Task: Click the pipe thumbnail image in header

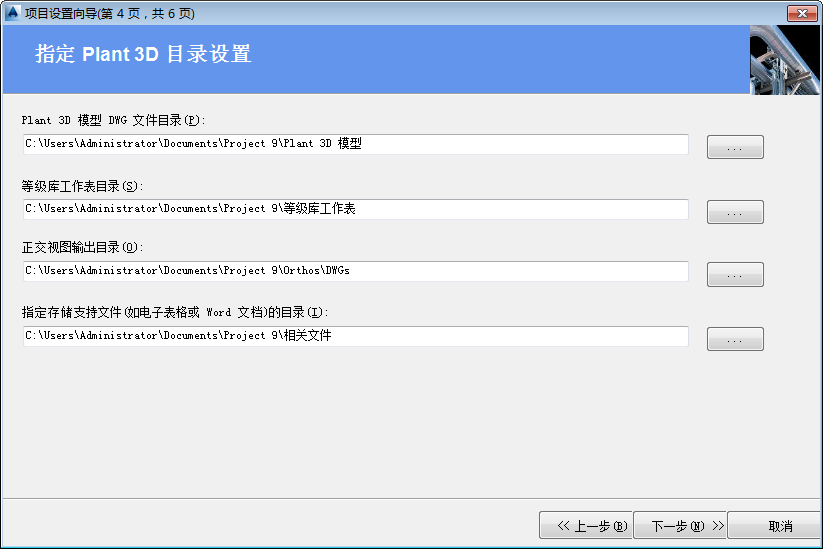Action: (784, 60)
